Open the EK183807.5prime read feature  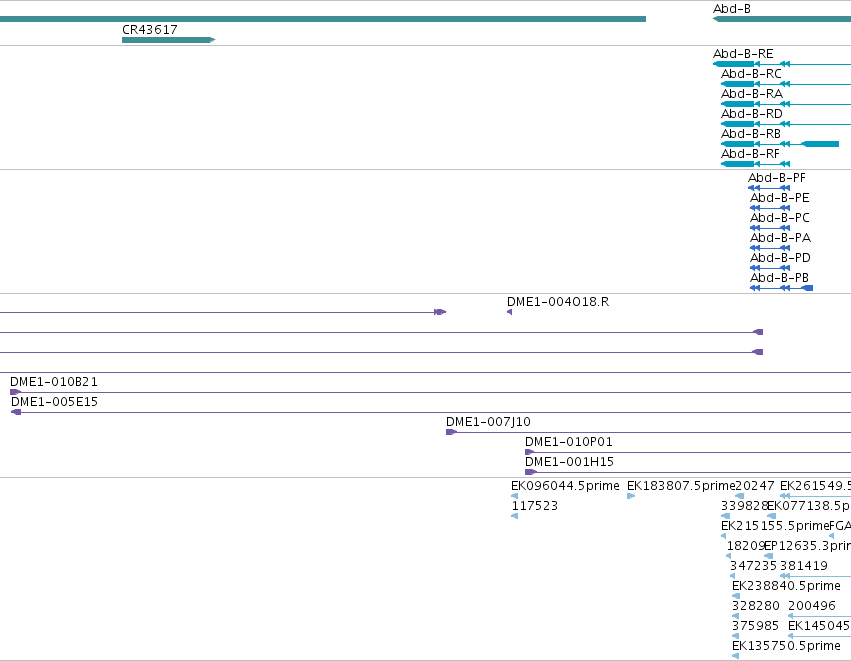[681, 486]
